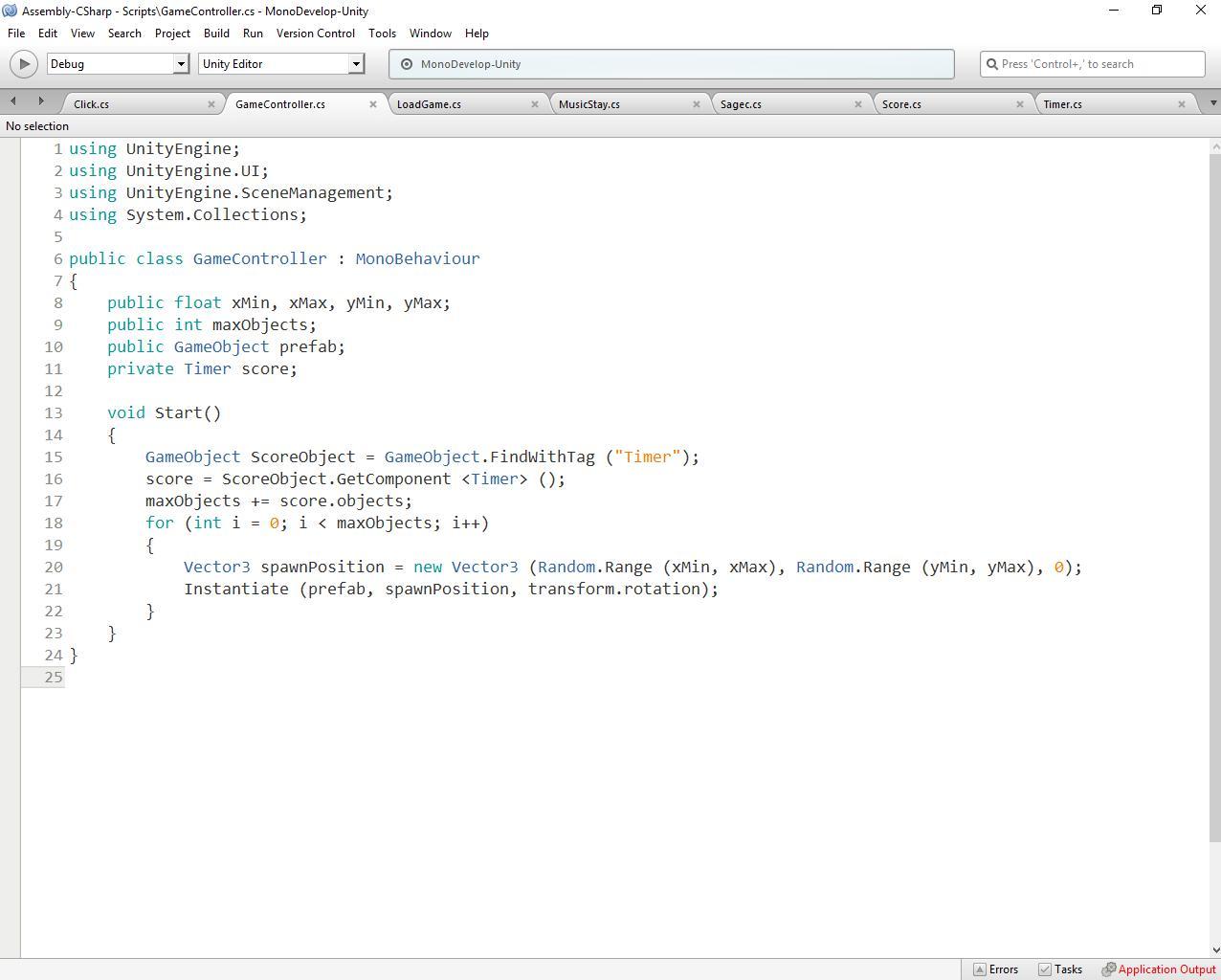Open the Application Output pad
The width and height of the screenshot is (1221, 980).
[x=1159, y=969]
